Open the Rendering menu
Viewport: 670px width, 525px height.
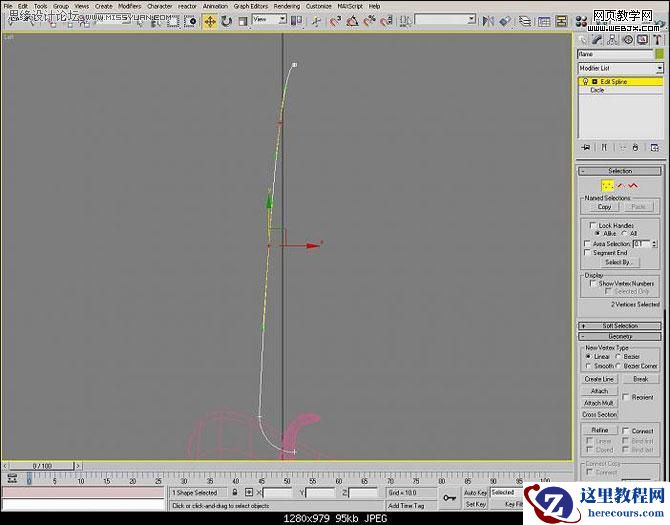287,6
